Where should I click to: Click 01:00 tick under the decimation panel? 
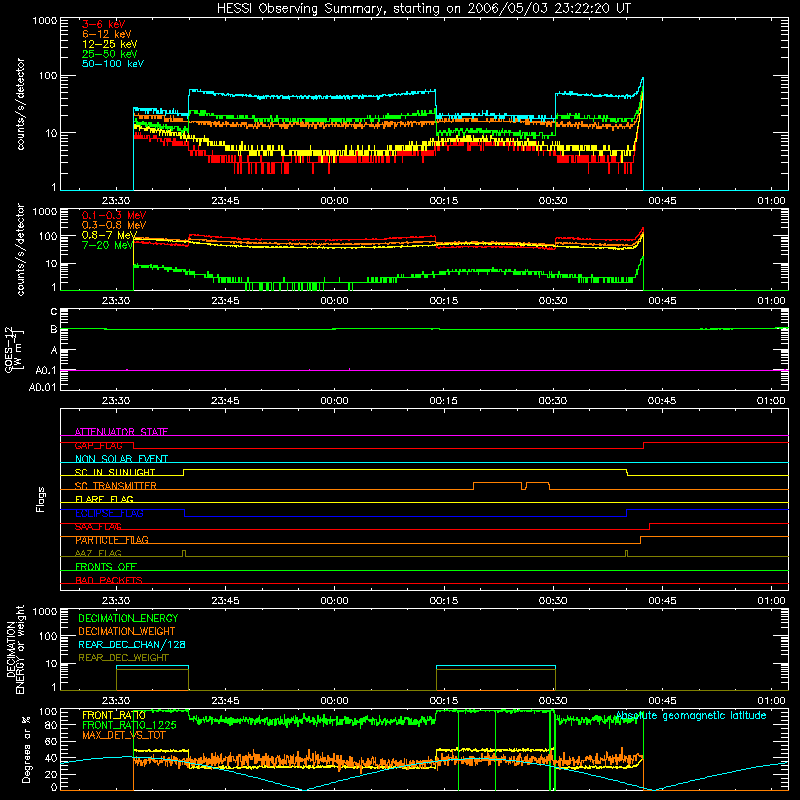click(771, 701)
